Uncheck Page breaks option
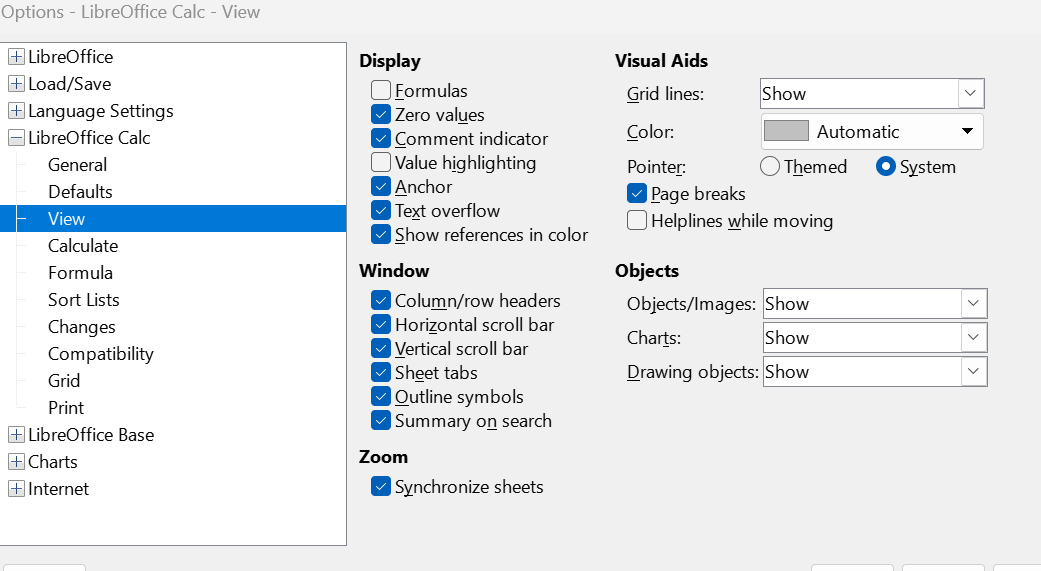 point(637,194)
